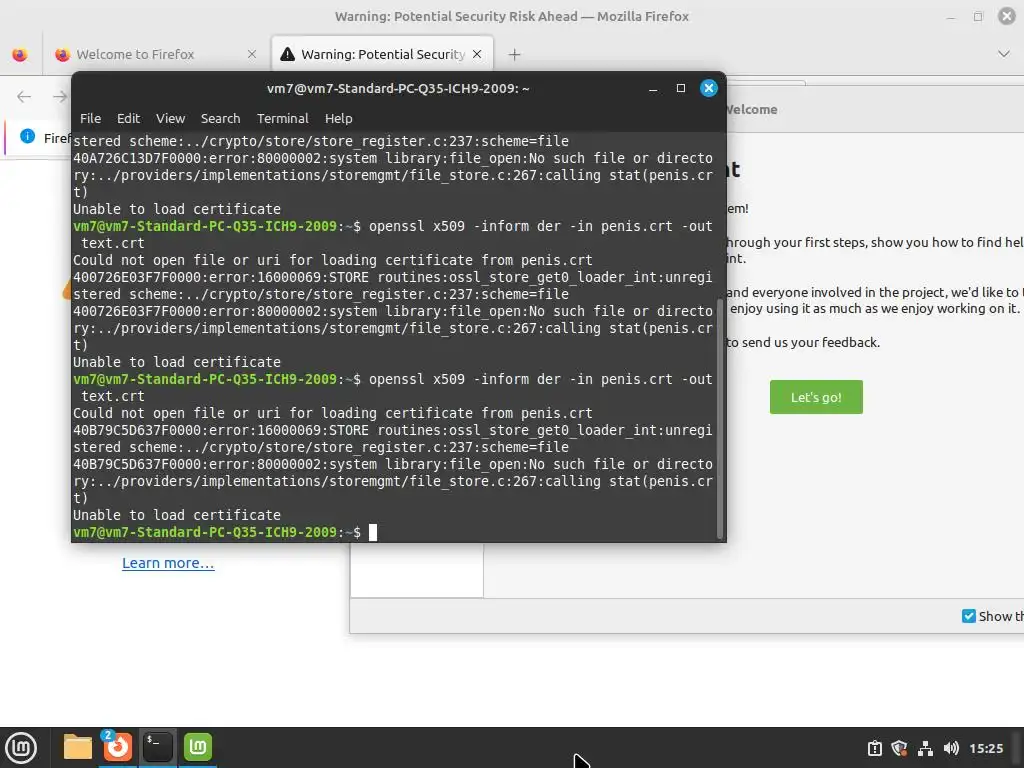Go back in Firefox
1024x768 pixels.
pos(24,97)
